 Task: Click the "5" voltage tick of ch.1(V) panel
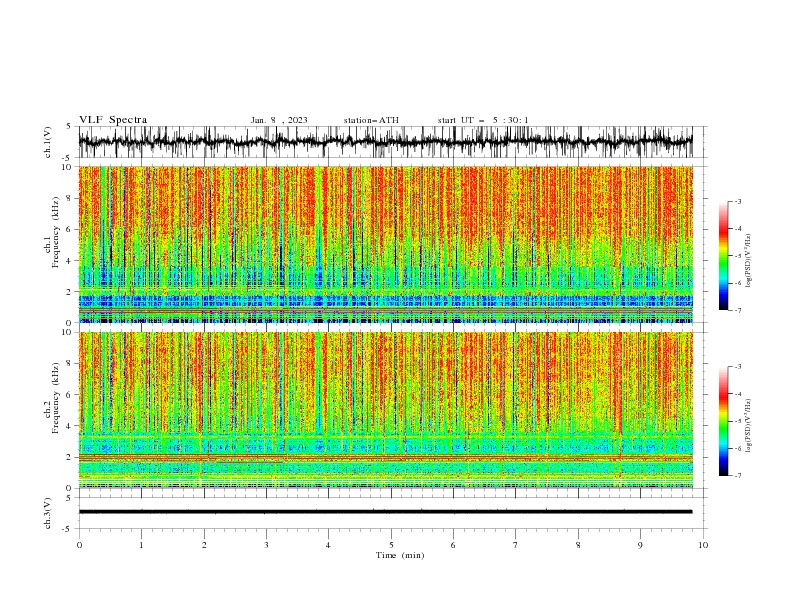(x=70, y=126)
